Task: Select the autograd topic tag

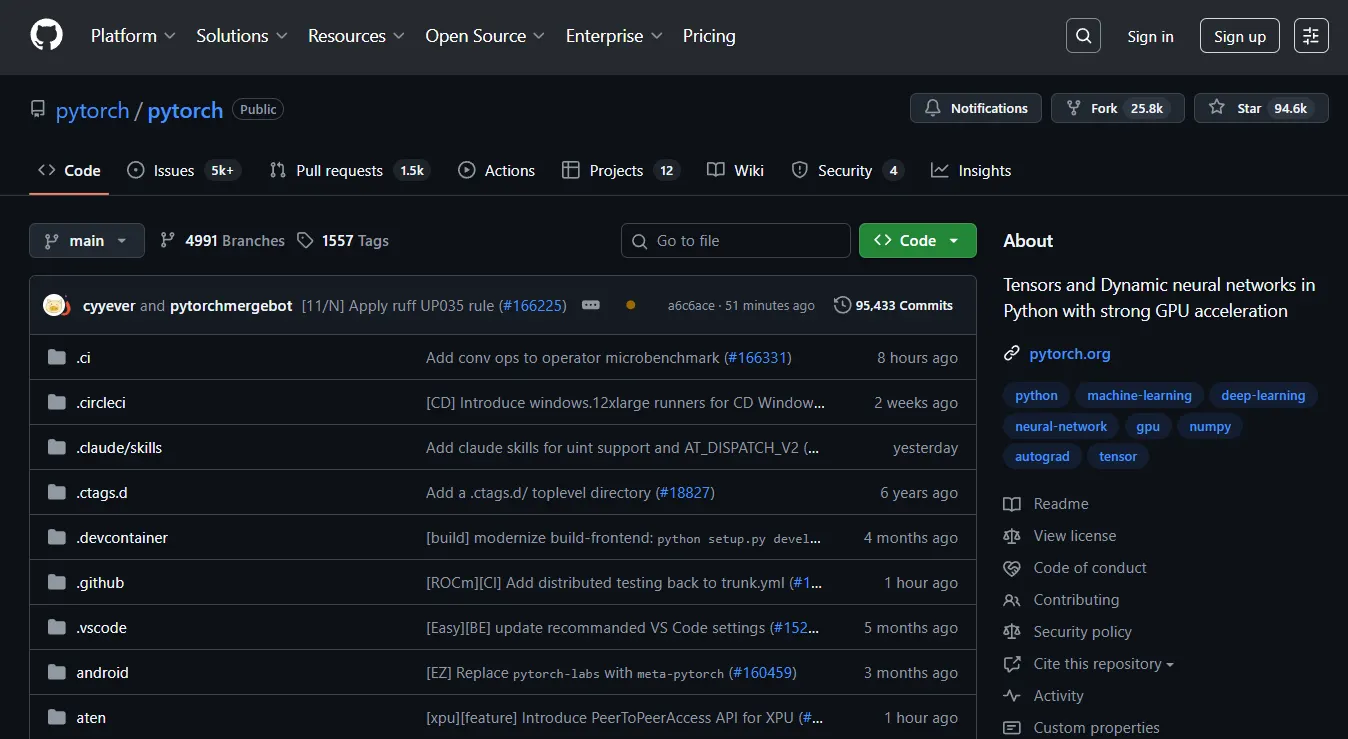Action: click(x=1042, y=456)
